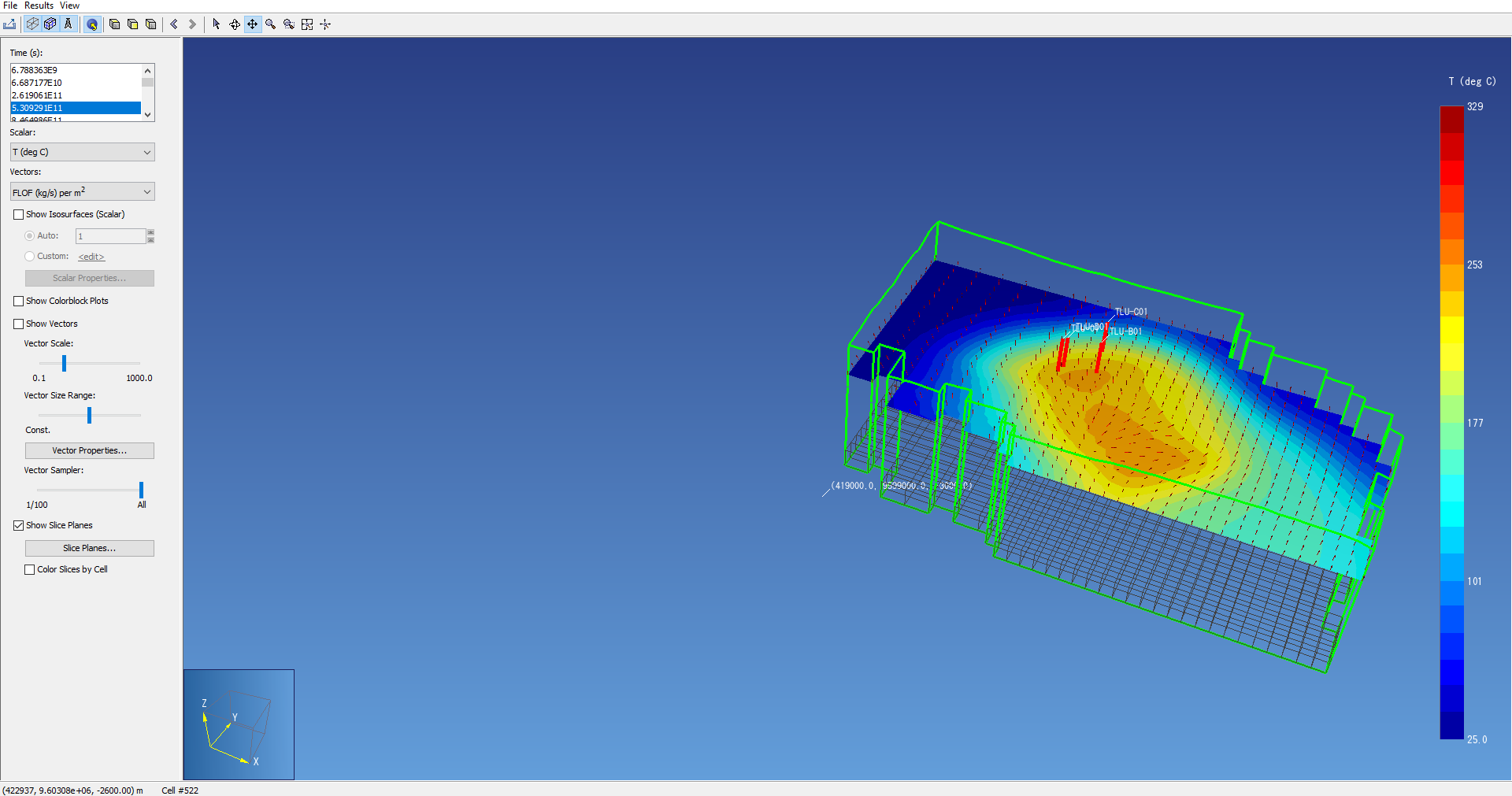The image size is (1512, 796).
Task: Open the Scalar T (deg C) dropdown
Action: pyautogui.click(x=82, y=152)
